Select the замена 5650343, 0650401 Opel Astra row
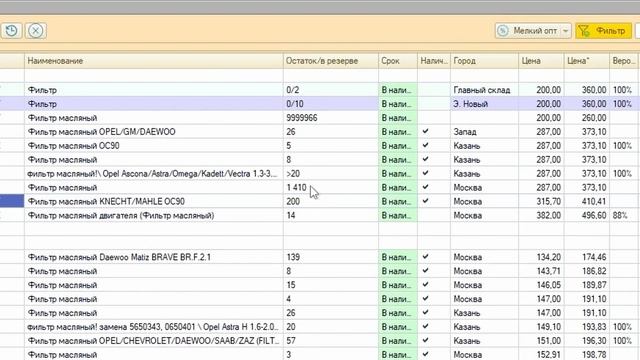The image size is (640, 360). point(153,327)
